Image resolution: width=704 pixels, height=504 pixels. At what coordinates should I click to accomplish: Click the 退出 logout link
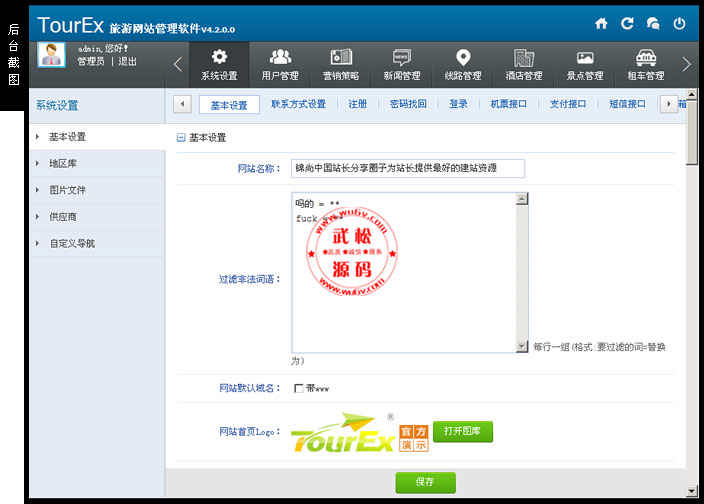(128, 61)
